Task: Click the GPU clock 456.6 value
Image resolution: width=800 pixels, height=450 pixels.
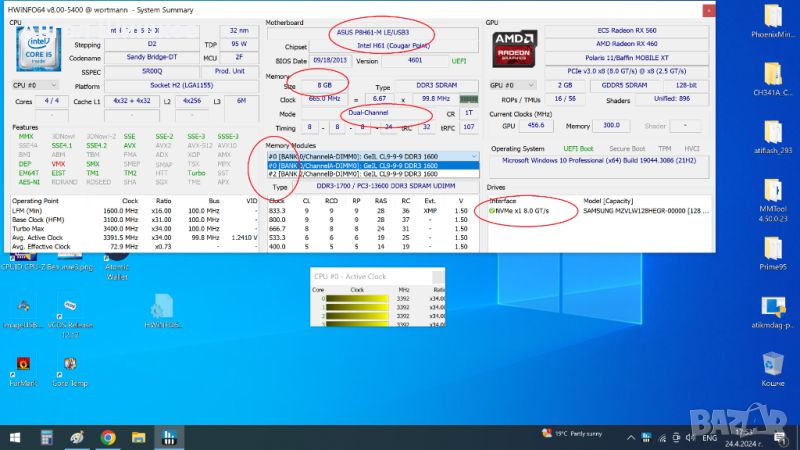Action: pyautogui.click(x=536, y=126)
